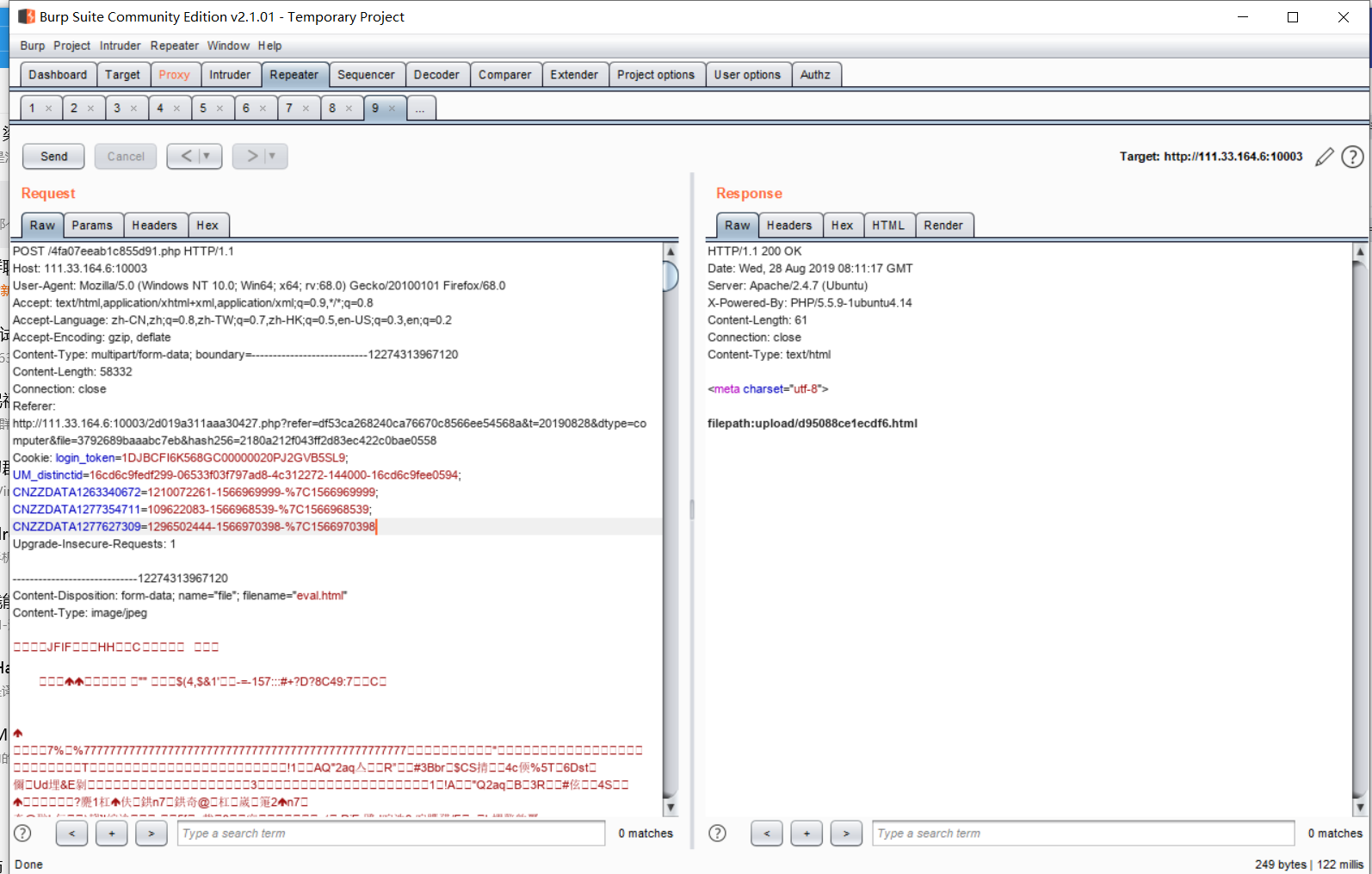
Task: Show the response Render tab
Action: [x=943, y=226]
